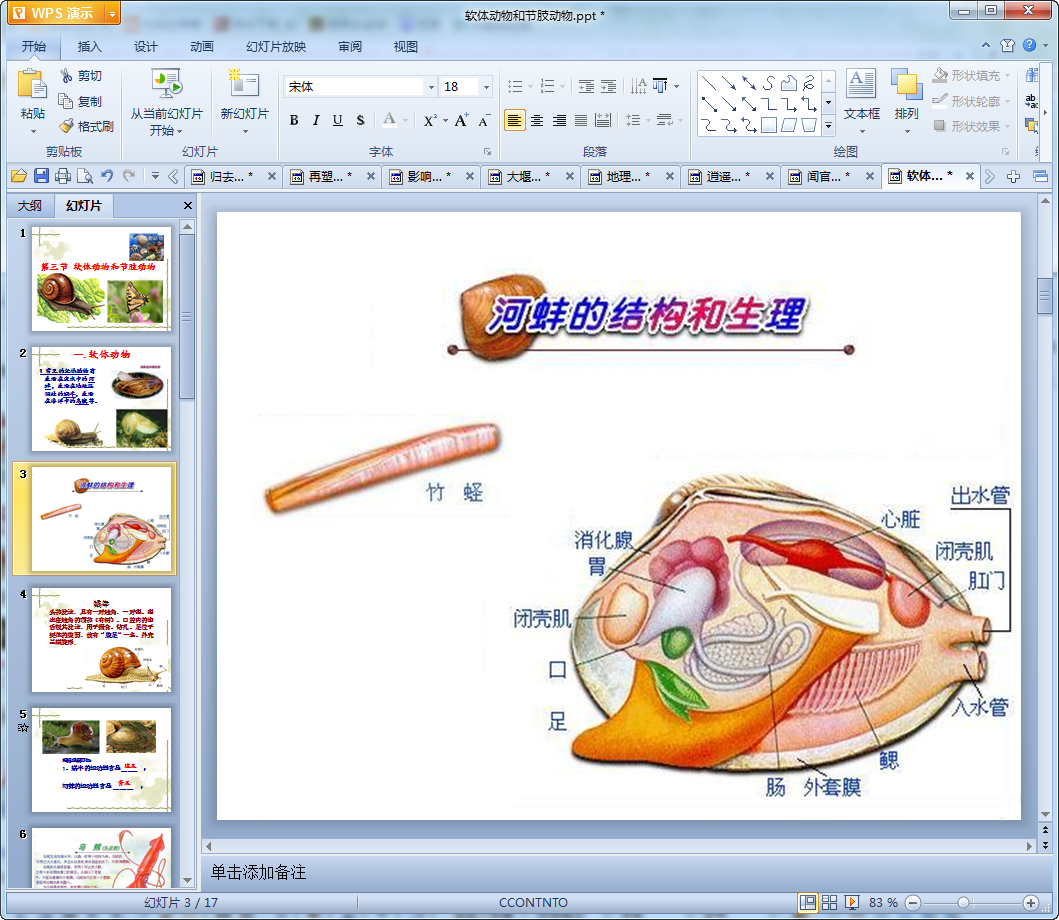Click the Cut (剪切) scissors icon
Viewport: 1059px width, 920px height.
tap(66, 76)
